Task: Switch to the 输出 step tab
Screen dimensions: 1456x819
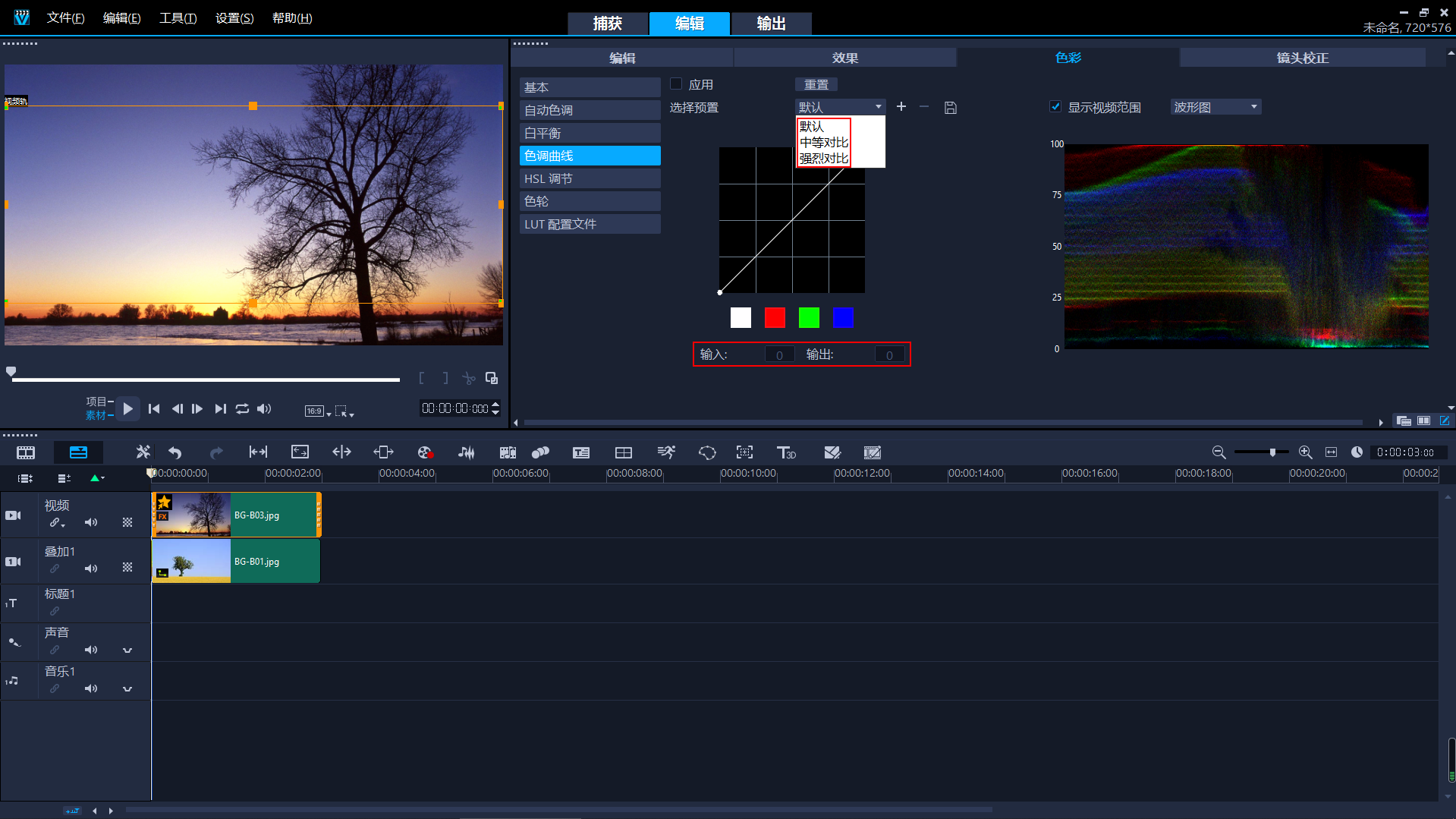Action: click(x=772, y=24)
